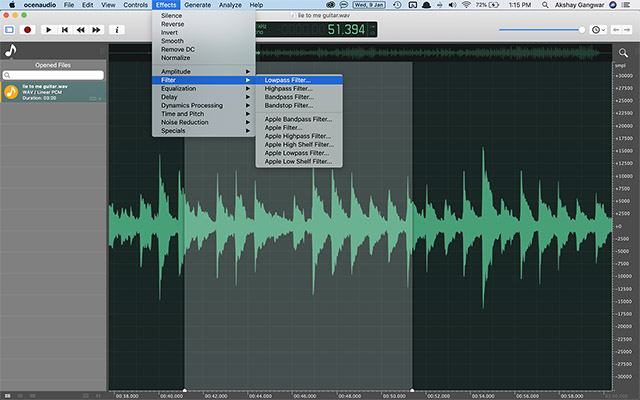Open the ocenaudio application menu
The height and width of the screenshot is (400, 640).
(40, 5)
